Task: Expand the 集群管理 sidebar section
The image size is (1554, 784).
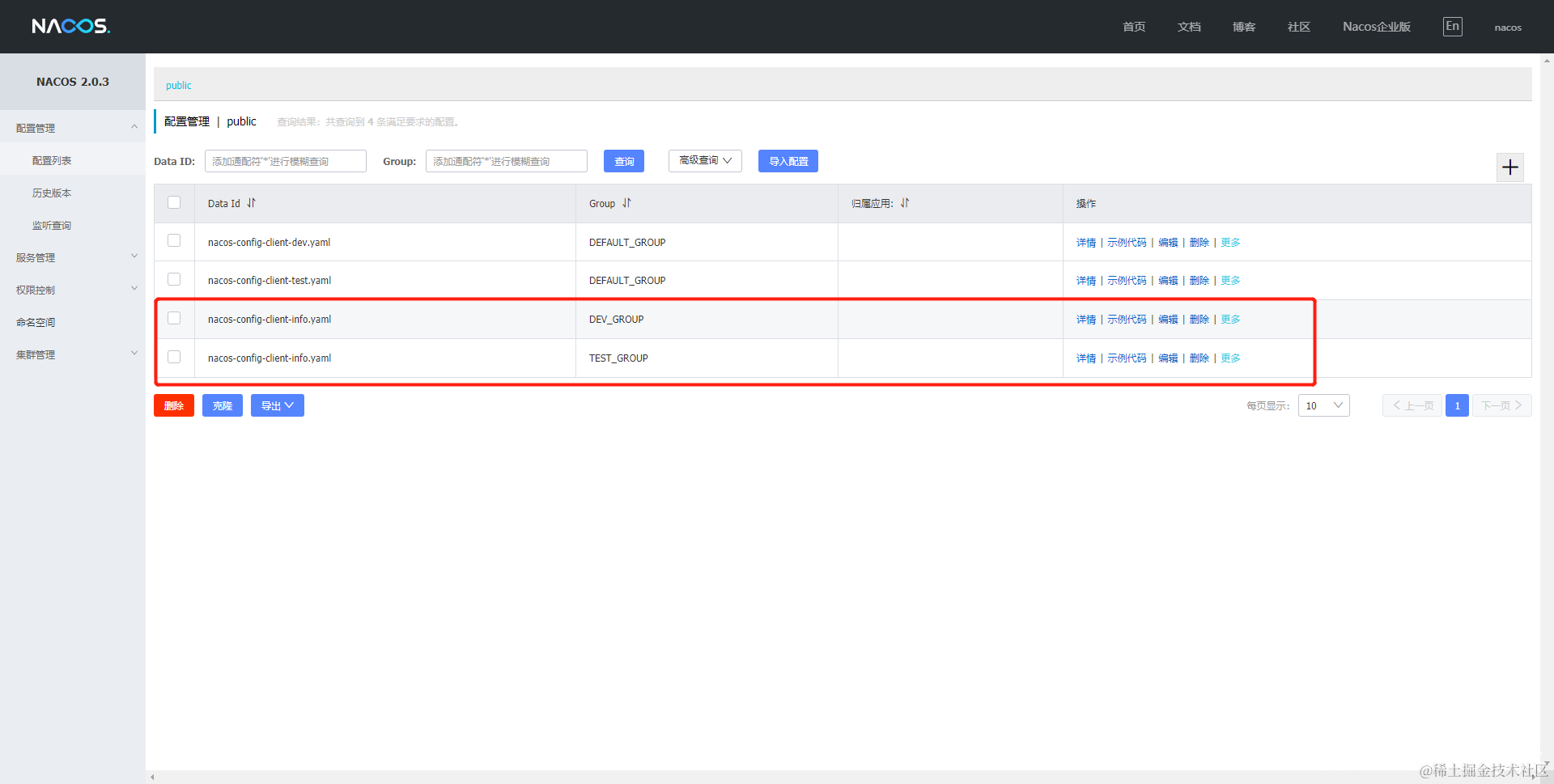Action: tap(73, 354)
